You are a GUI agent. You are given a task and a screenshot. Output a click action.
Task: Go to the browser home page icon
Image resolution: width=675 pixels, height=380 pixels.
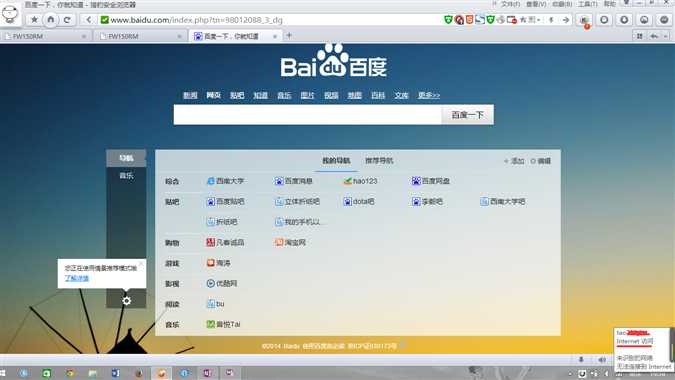pyautogui.click(x=50, y=19)
